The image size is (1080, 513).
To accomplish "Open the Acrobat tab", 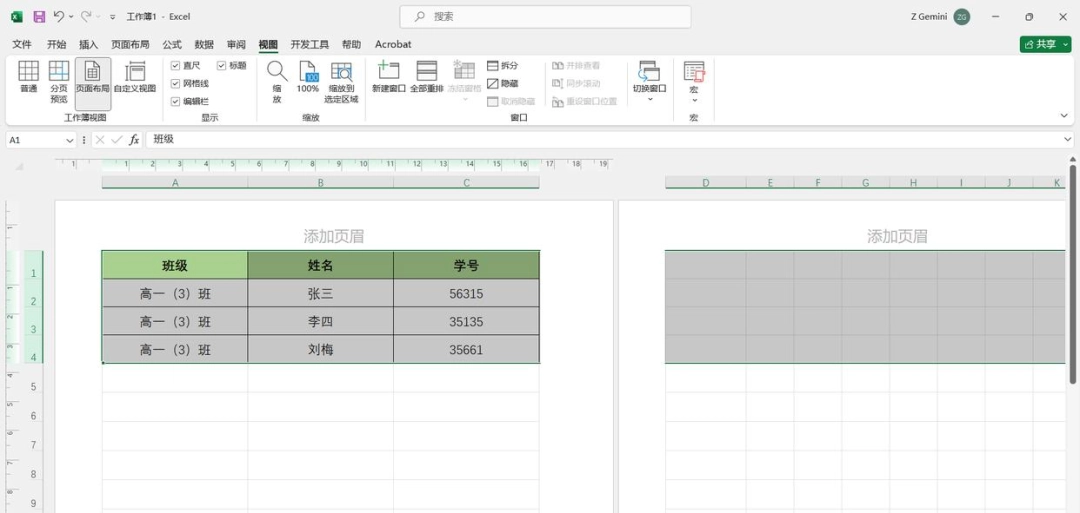I will point(393,44).
